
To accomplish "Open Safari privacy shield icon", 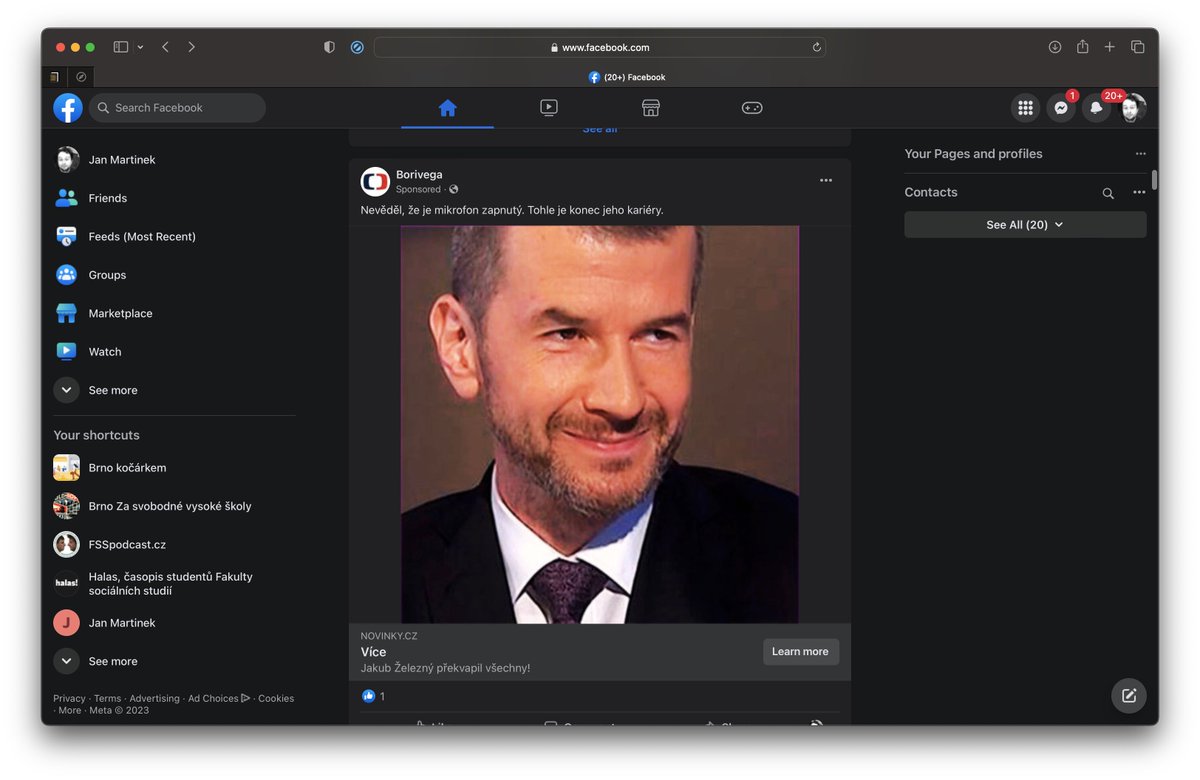I will tap(329, 47).
